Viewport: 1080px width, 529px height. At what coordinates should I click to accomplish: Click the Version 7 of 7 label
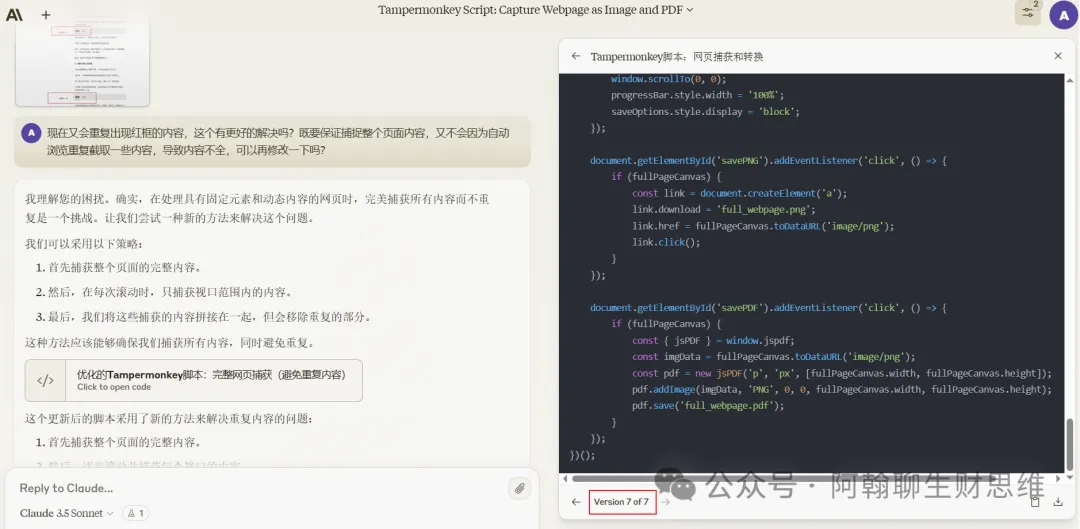tap(622, 501)
